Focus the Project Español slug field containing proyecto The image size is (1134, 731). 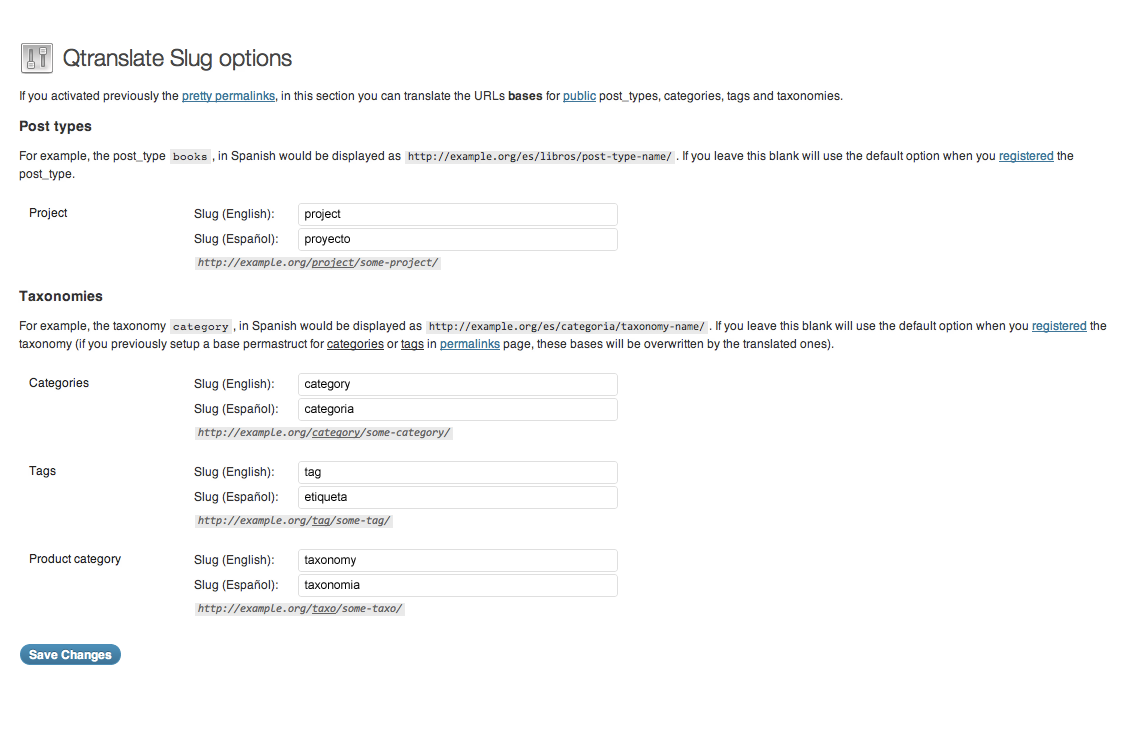pyautogui.click(x=458, y=239)
